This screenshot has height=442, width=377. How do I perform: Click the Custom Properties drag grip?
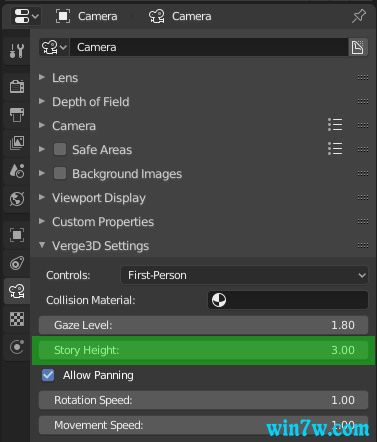point(363,221)
